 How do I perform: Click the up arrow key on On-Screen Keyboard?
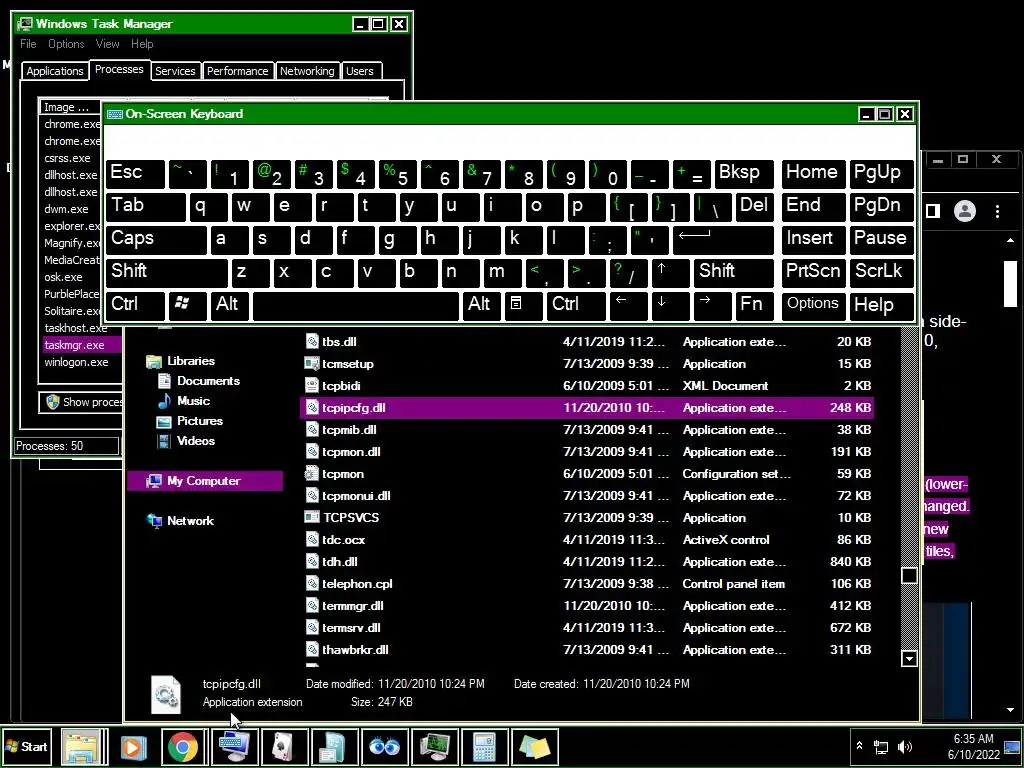tap(670, 272)
